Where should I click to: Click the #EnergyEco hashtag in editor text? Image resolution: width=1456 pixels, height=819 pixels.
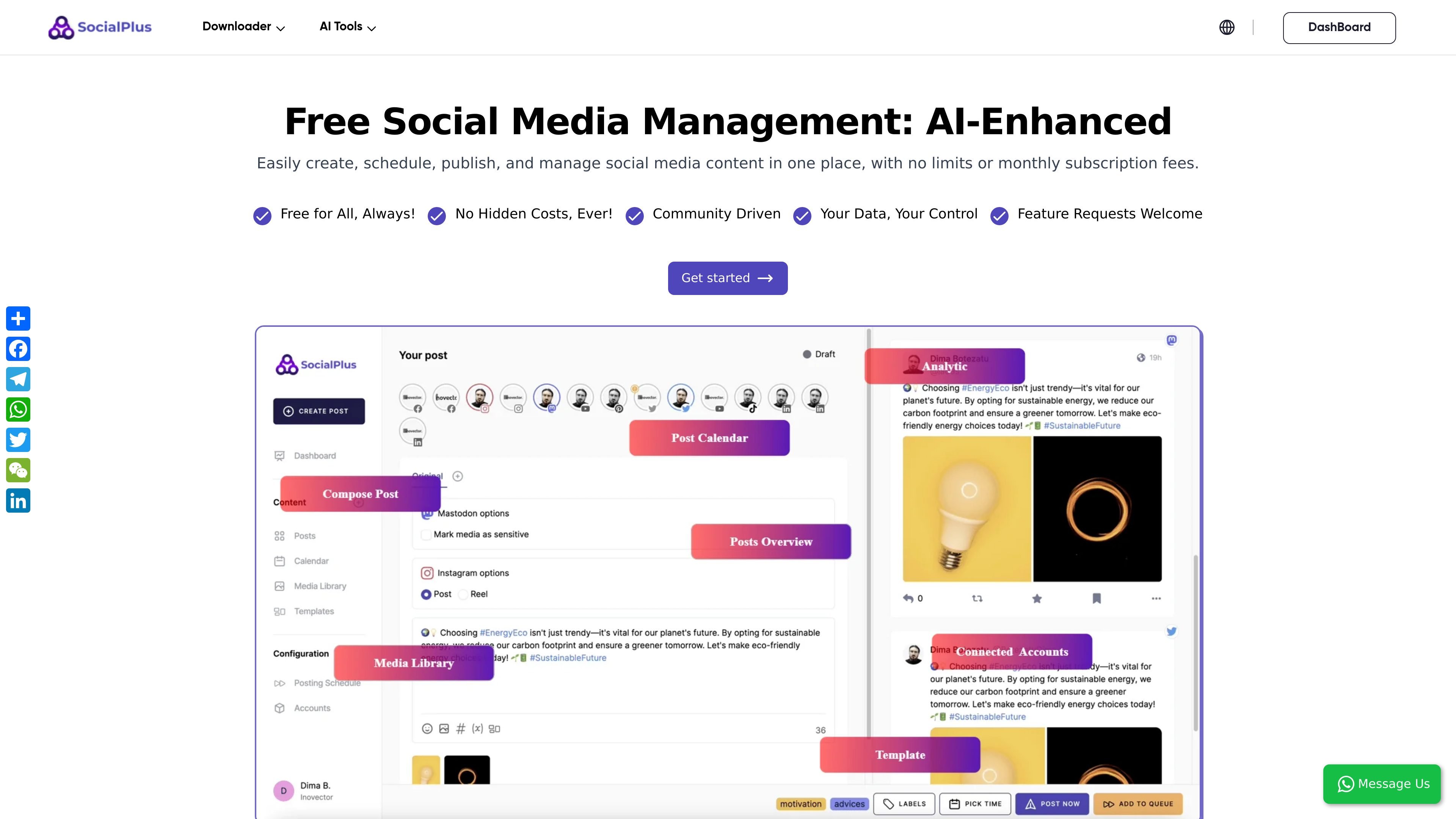pyautogui.click(x=504, y=632)
